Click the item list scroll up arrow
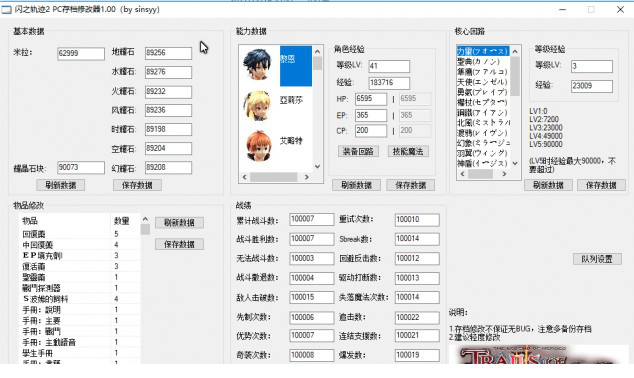 click(x=145, y=219)
